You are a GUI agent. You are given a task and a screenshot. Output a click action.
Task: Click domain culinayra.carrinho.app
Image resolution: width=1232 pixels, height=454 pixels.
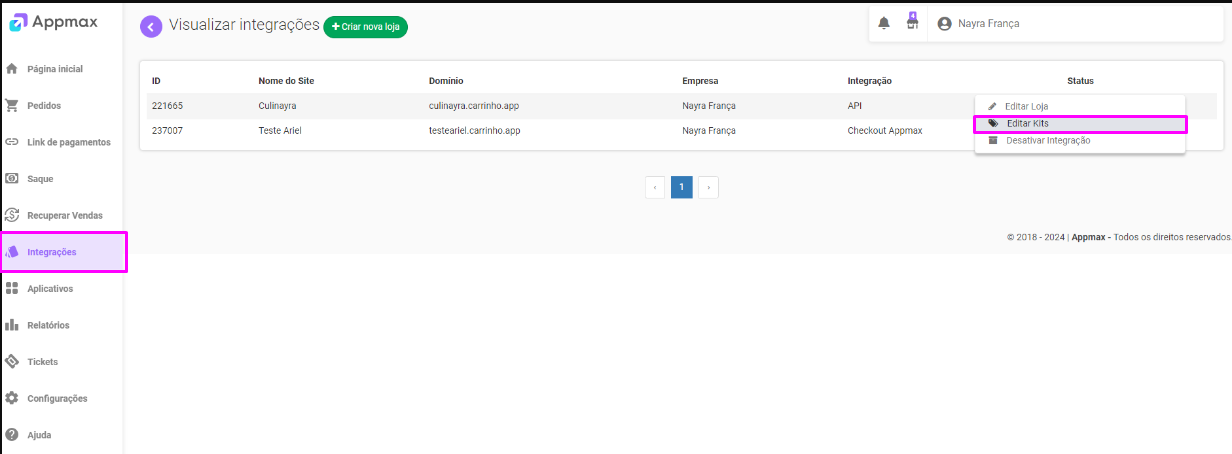point(475,105)
